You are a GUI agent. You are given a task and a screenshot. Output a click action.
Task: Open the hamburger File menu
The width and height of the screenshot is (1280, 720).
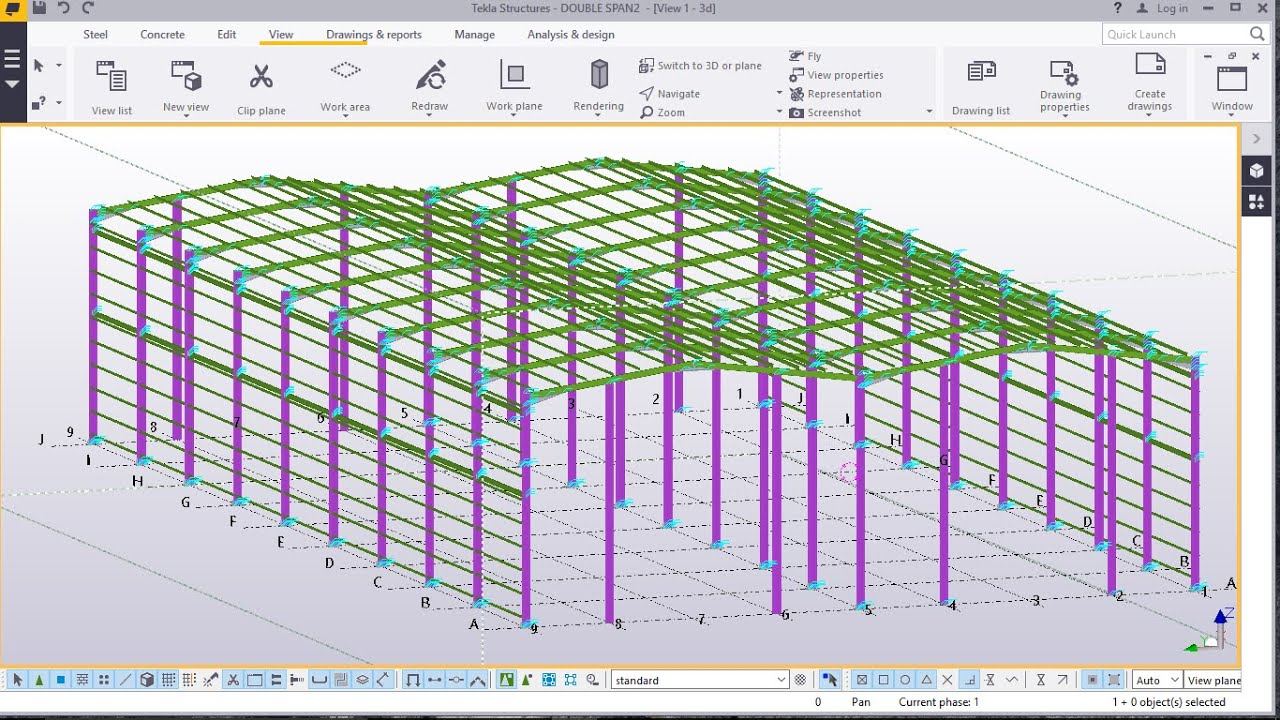[x=12, y=60]
